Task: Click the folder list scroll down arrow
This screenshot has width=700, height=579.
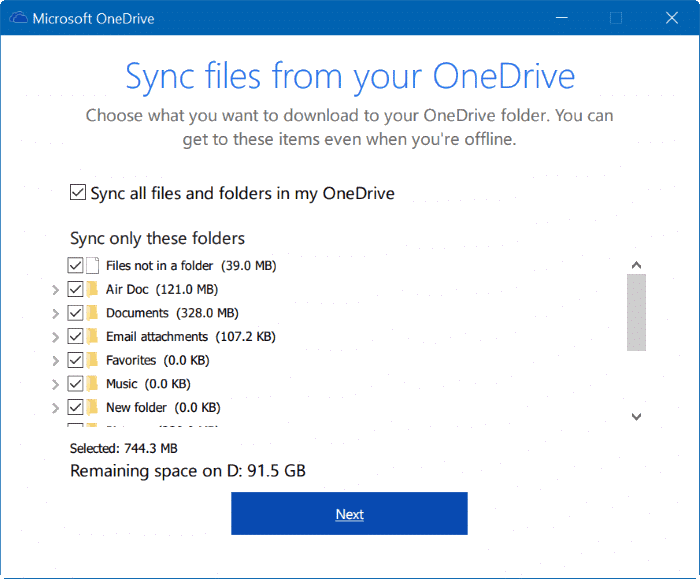Action: (x=636, y=417)
